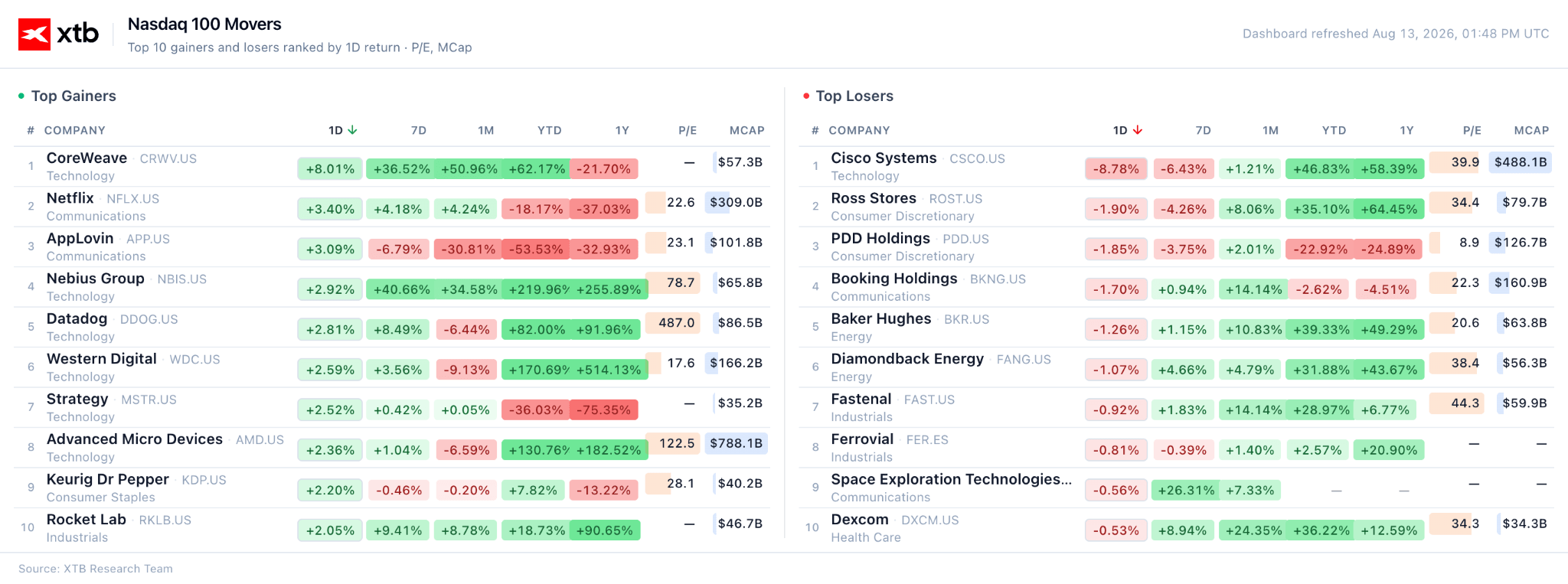Sort Top Gainers by 7D column

(x=419, y=130)
